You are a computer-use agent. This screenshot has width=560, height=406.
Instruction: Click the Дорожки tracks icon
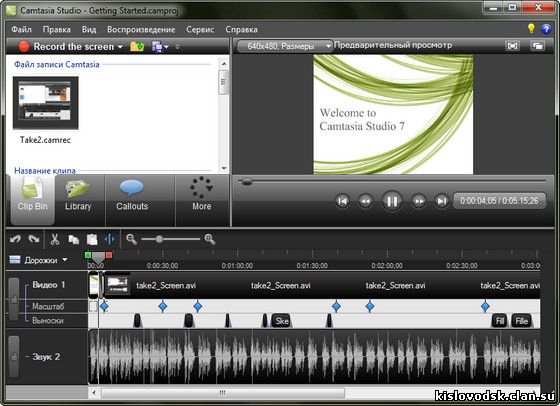tap(15, 259)
